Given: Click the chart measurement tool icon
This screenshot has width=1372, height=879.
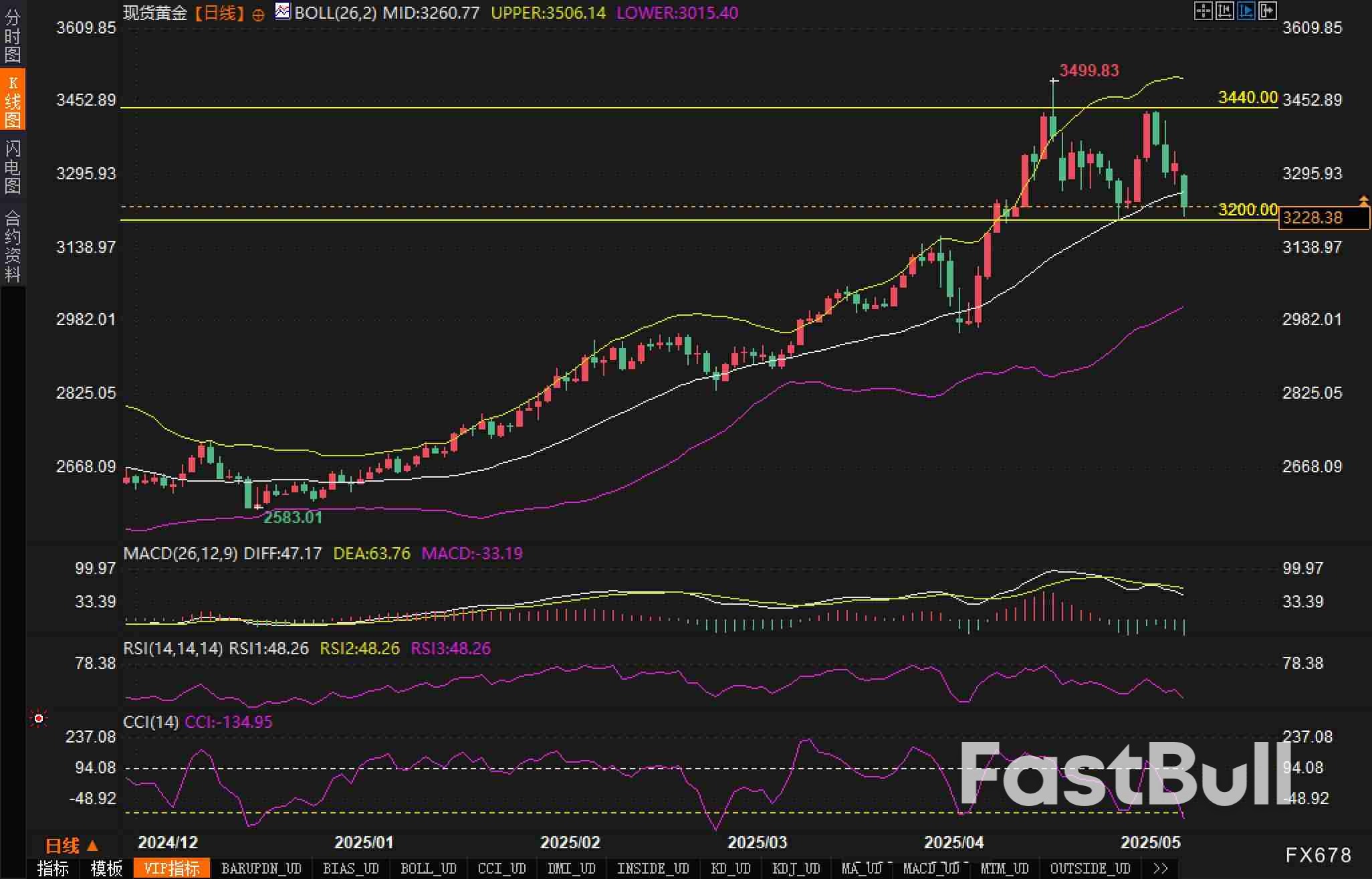Looking at the screenshot, I should pos(1224,11).
